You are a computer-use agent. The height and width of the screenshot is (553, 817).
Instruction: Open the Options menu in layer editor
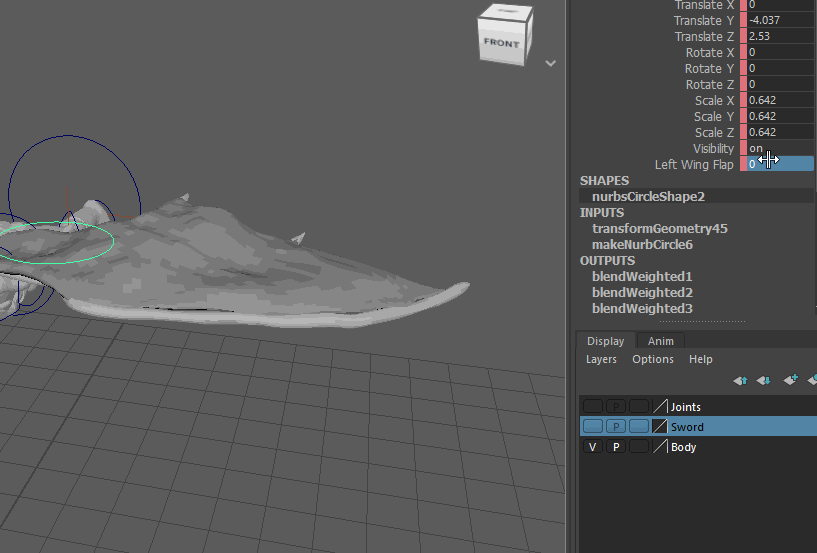(x=653, y=359)
